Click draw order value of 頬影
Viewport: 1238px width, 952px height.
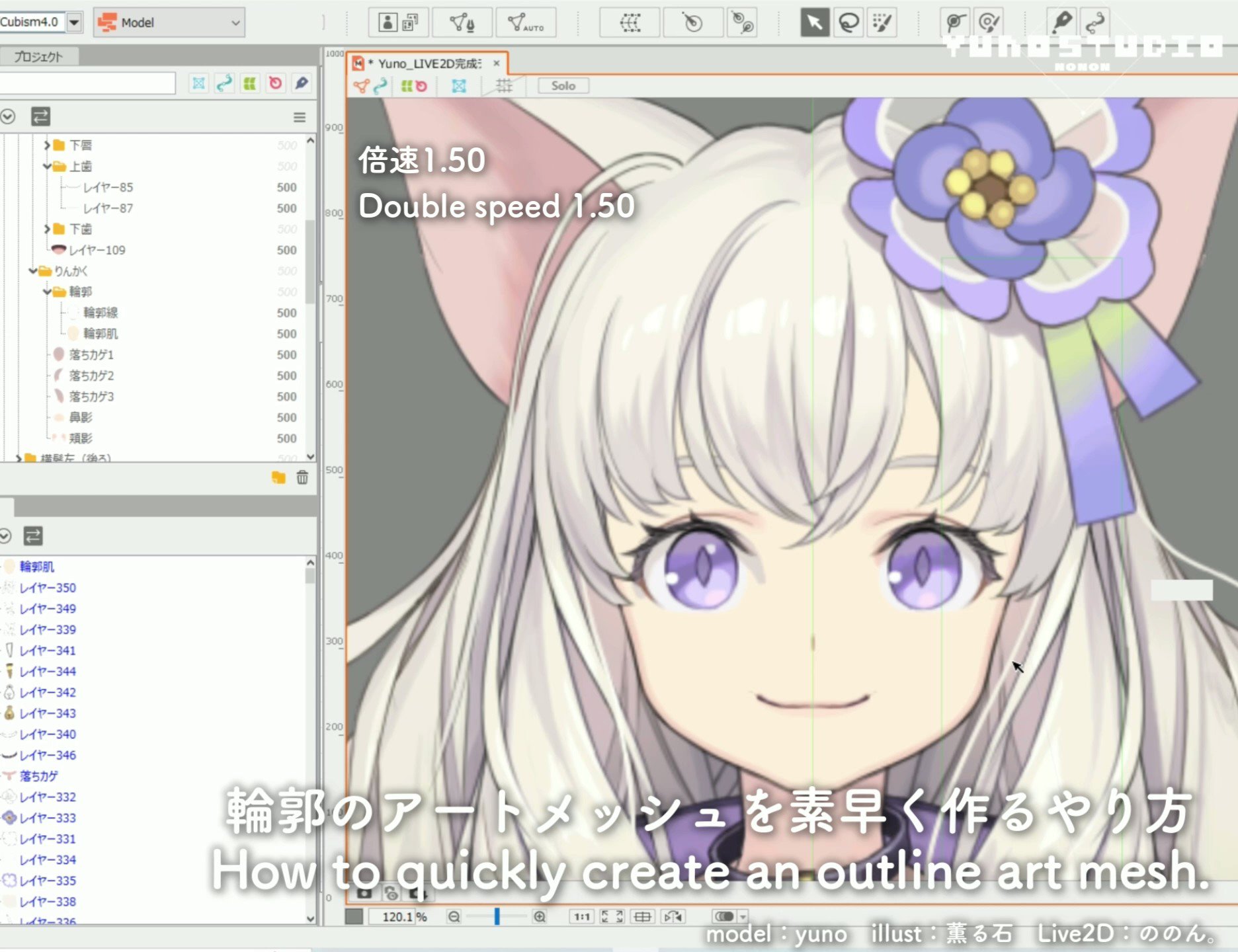pyautogui.click(x=286, y=438)
